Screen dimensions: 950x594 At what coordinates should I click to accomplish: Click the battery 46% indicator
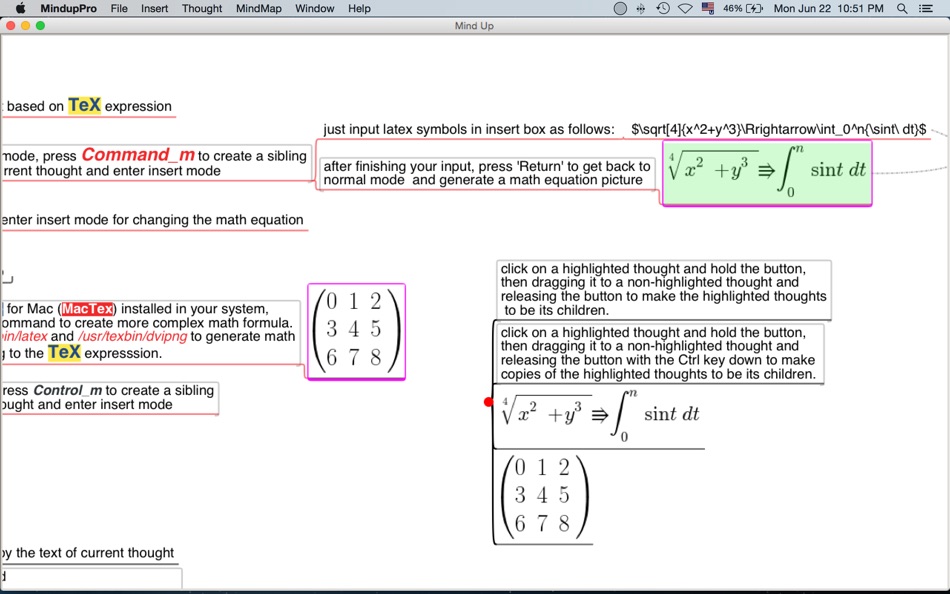743,8
